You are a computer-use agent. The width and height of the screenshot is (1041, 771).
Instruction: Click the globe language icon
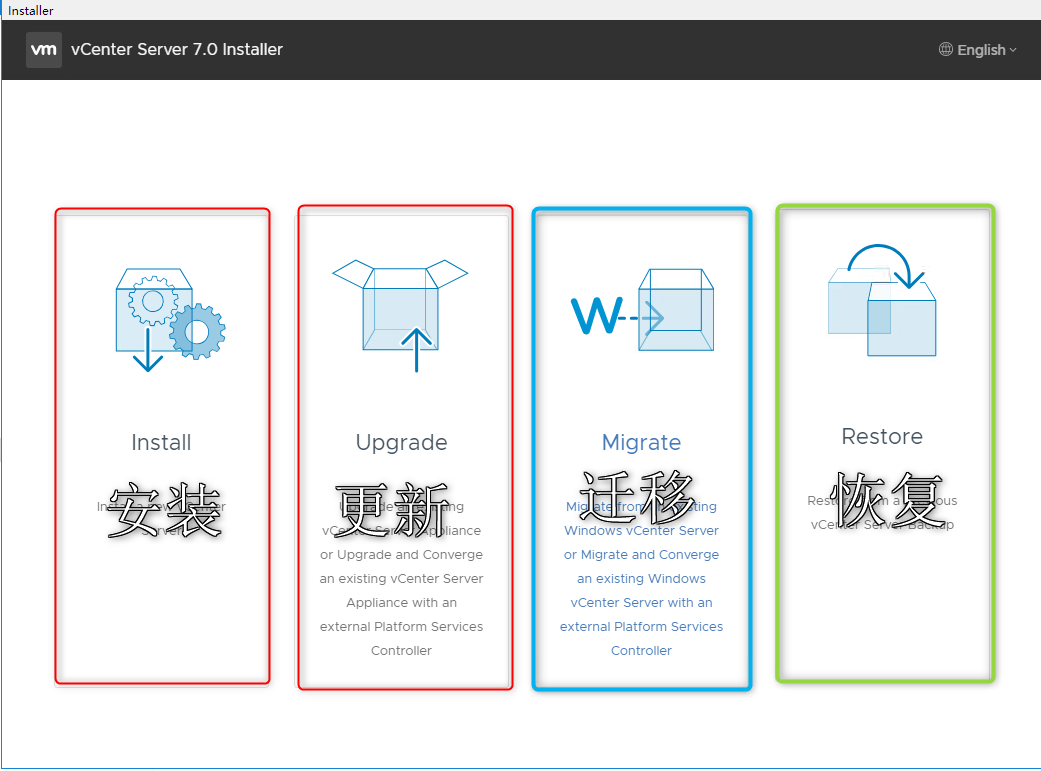pyautogui.click(x=945, y=49)
